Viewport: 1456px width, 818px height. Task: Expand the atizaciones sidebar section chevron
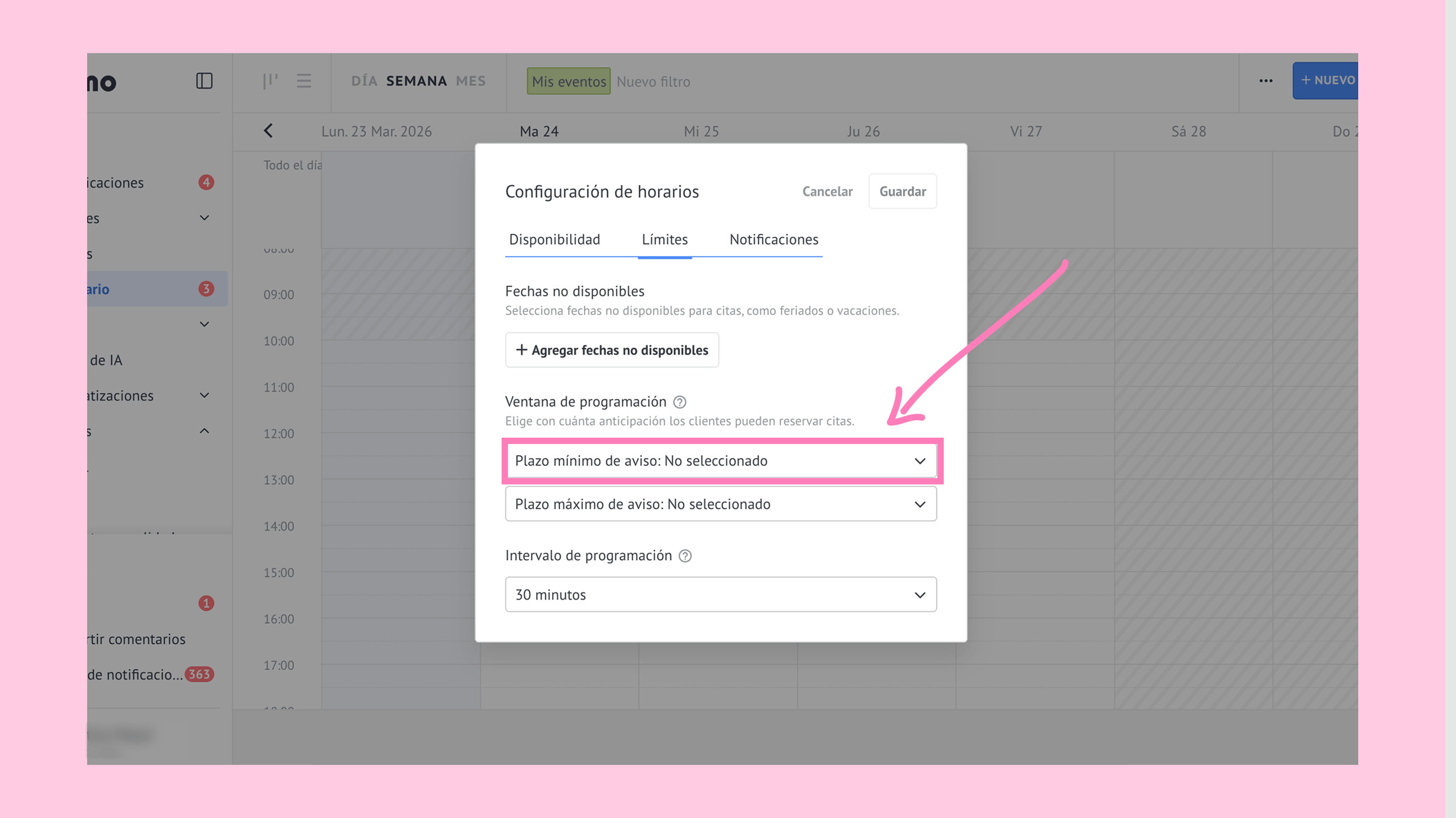[x=205, y=395]
